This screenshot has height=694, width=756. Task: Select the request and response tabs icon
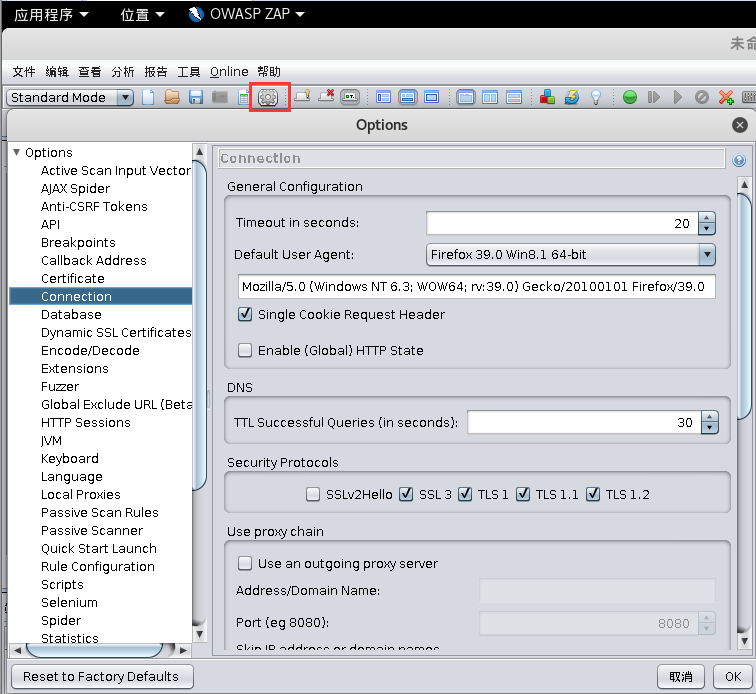coord(466,97)
